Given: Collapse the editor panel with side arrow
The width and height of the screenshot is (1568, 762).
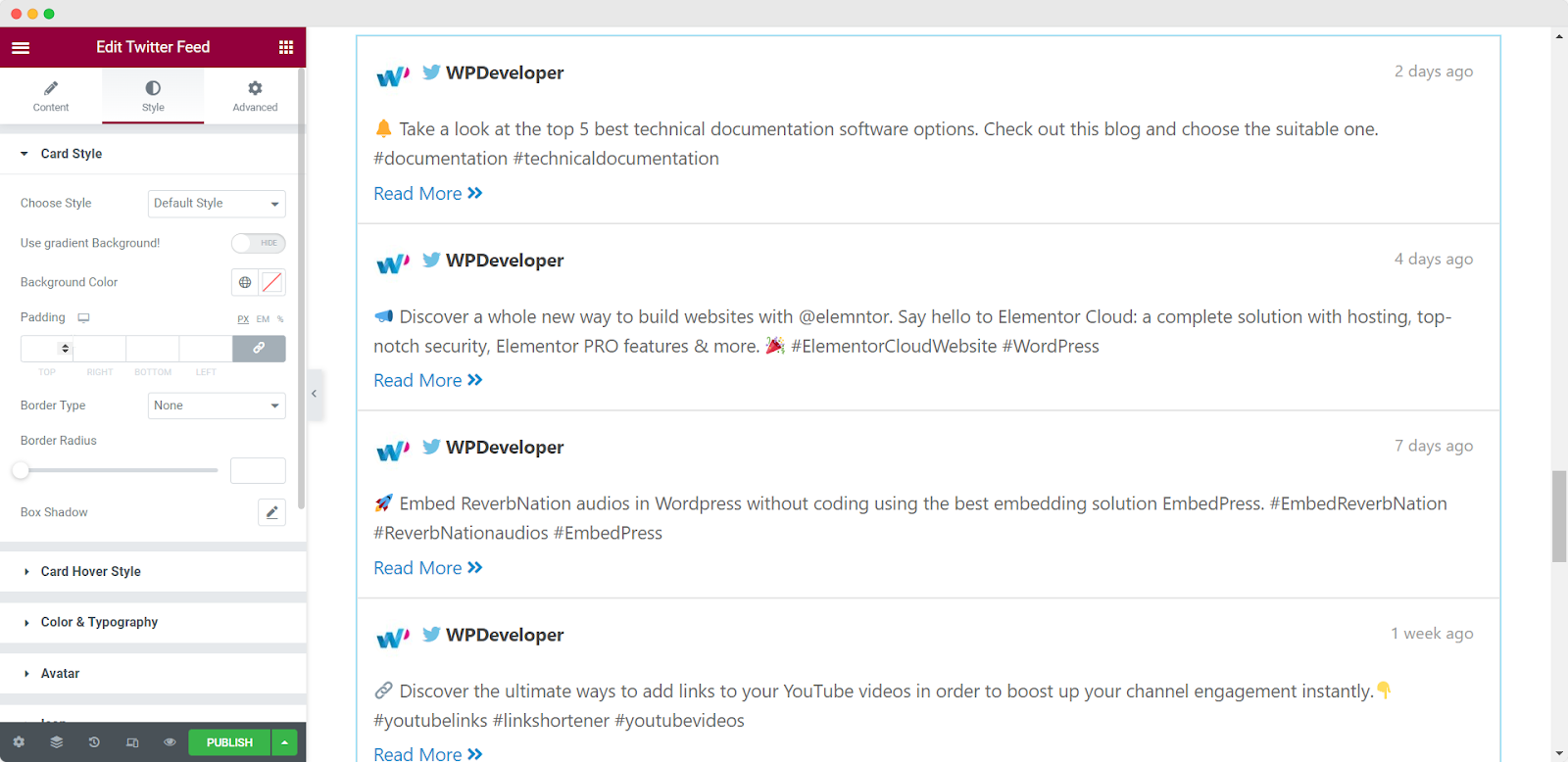Looking at the screenshot, I should [x=315, y=394].
